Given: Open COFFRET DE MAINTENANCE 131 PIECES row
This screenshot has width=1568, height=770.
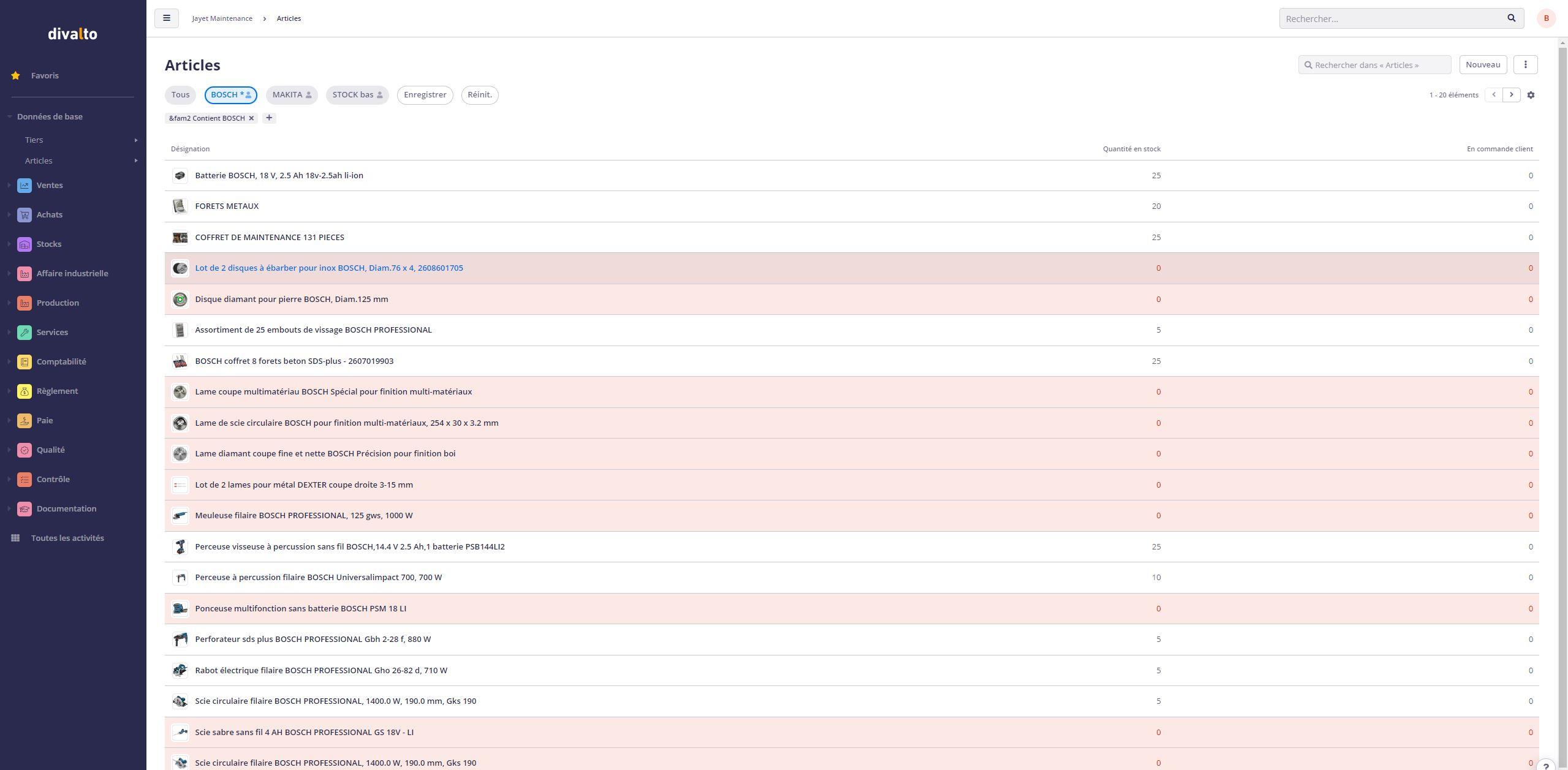Looking at the screenshot, I should [852, 238].
